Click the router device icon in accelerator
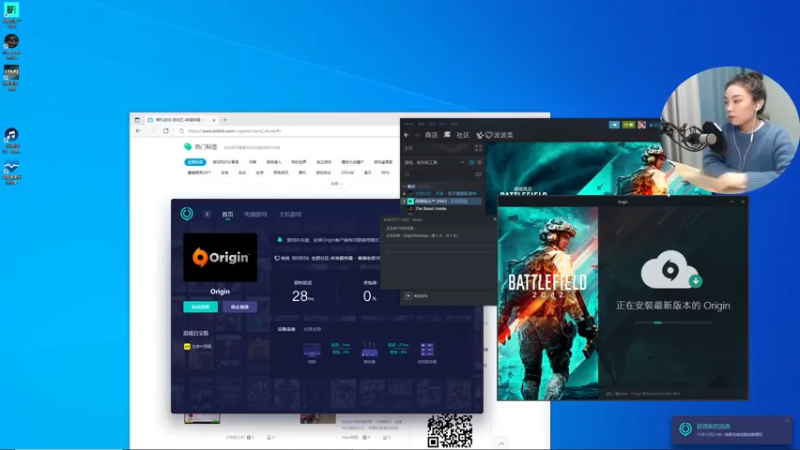The height and width of the screenshot is (450, 800). [369, 350]
